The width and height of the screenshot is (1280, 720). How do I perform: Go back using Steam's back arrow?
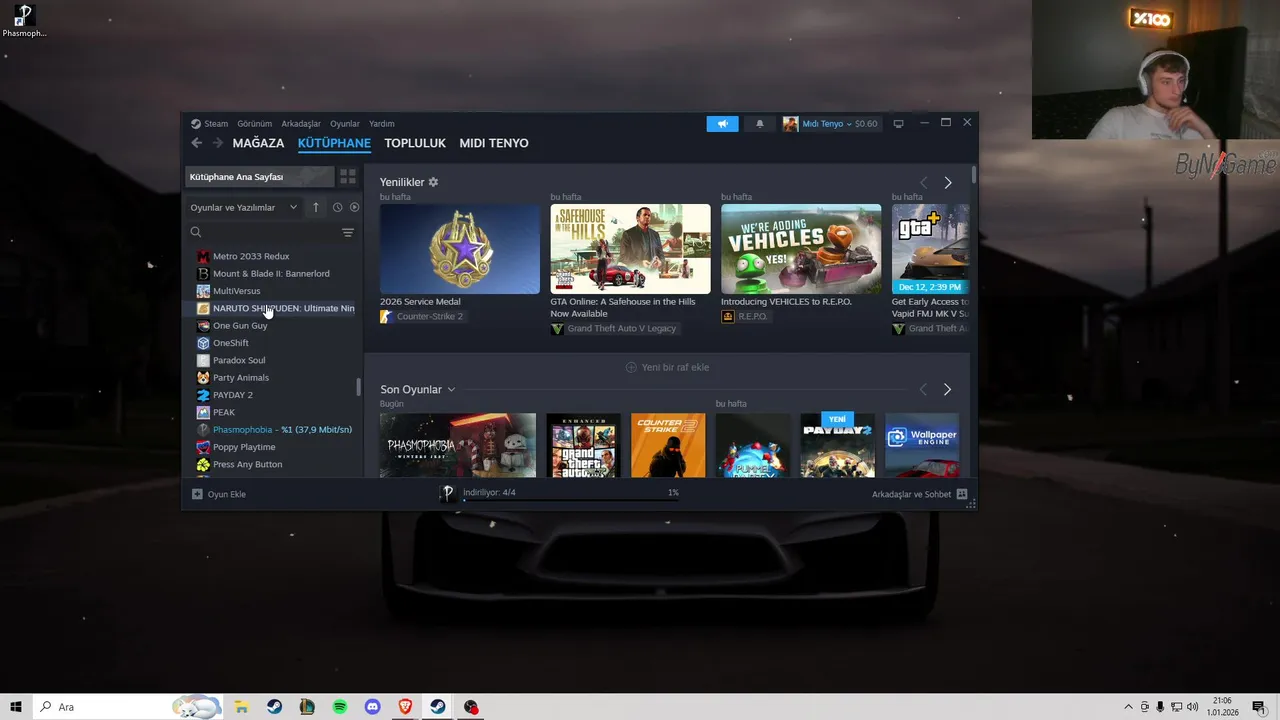pos(196,143)
